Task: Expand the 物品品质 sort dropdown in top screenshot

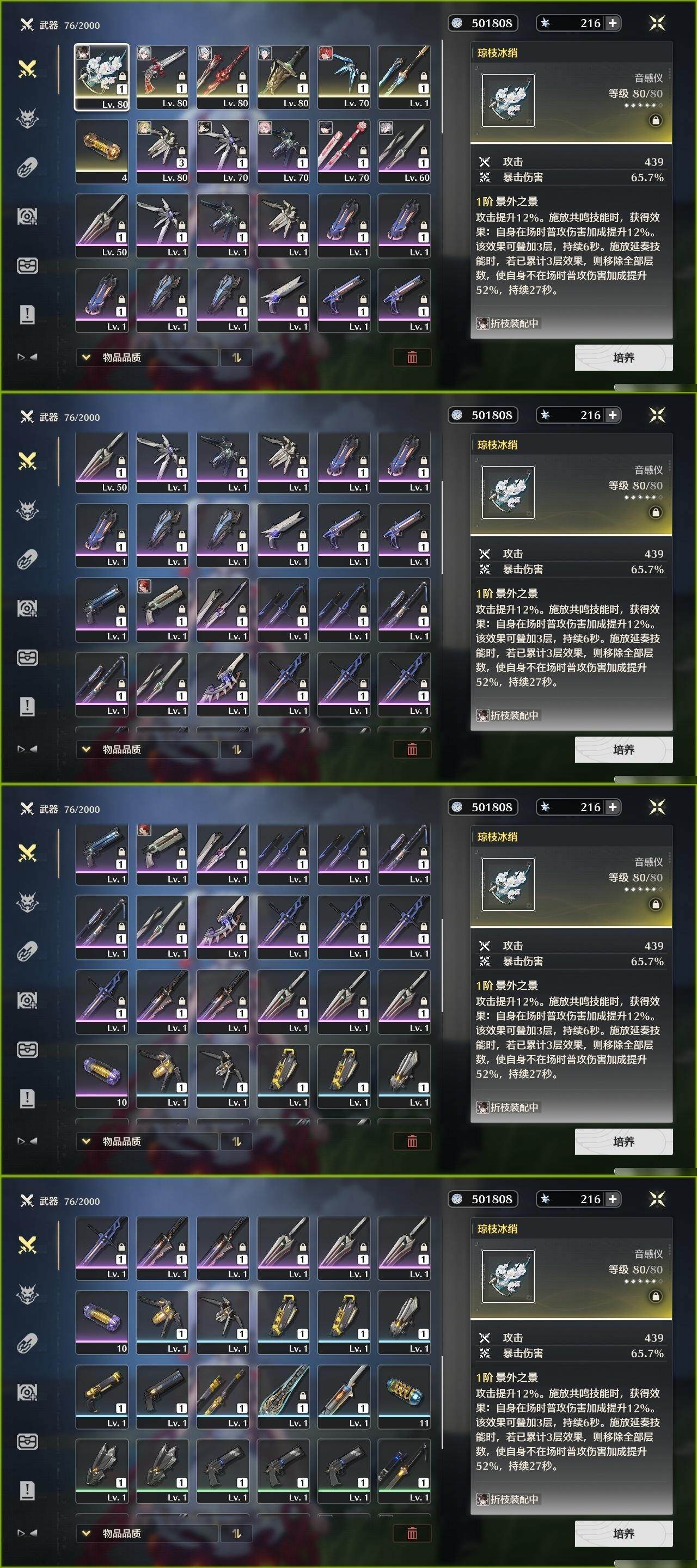Action: pos(146,357)
